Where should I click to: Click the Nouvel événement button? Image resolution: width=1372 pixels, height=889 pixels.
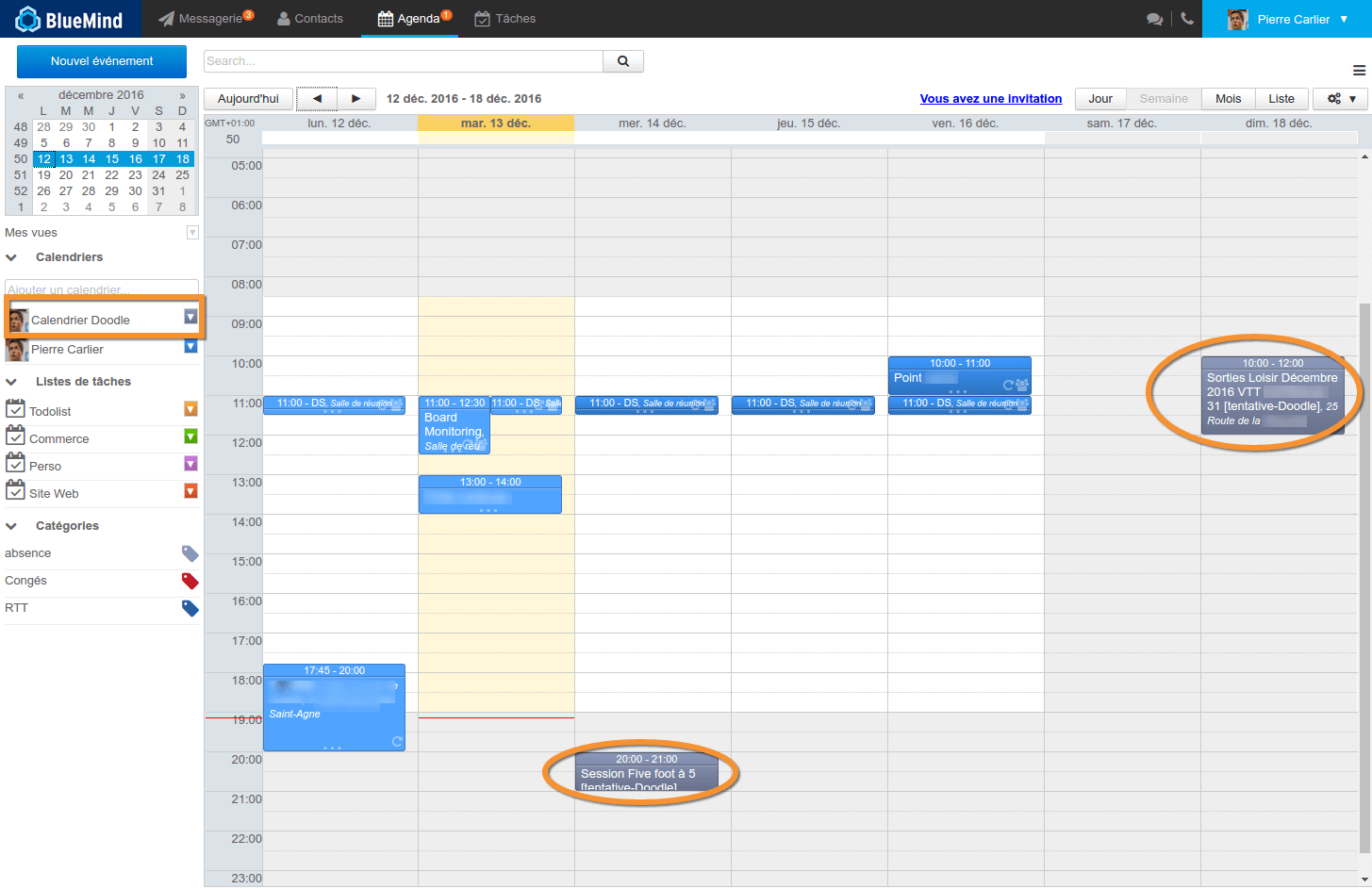(x=102, y=61)
